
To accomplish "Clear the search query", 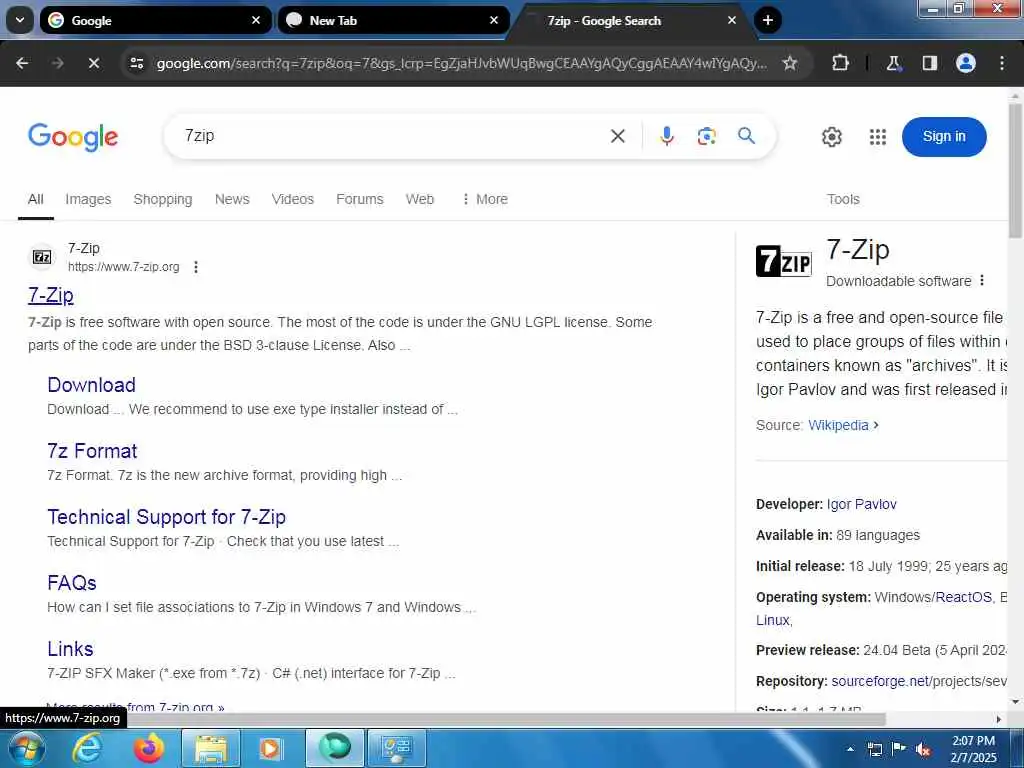I will (618, 136).
